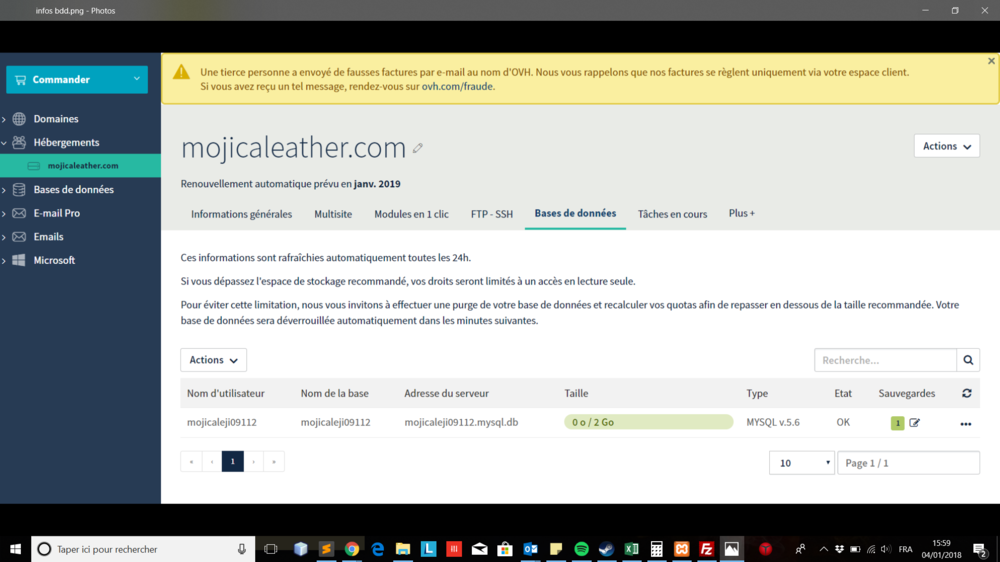Open Google Chrome from the taskbar
Viewport: 1000px width, 562px height.
coord(351,549)
